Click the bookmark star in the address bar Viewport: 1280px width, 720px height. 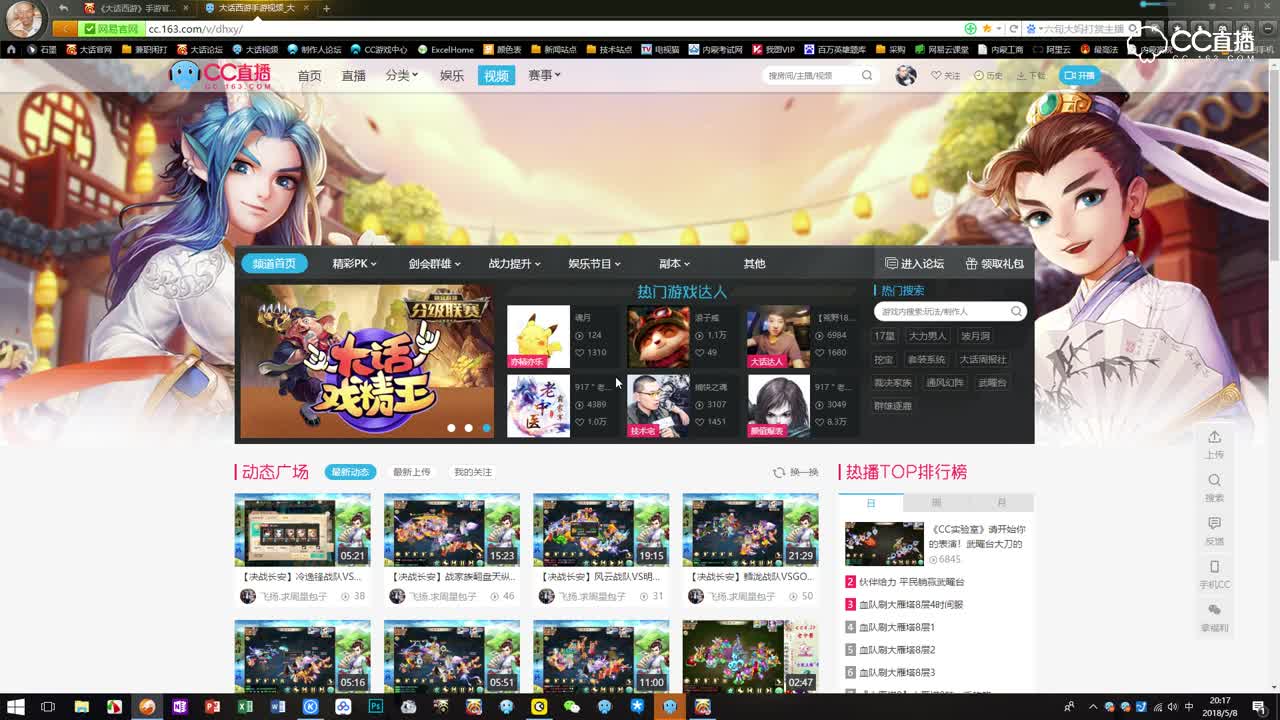pyautogui.click(x=987, y=29)
